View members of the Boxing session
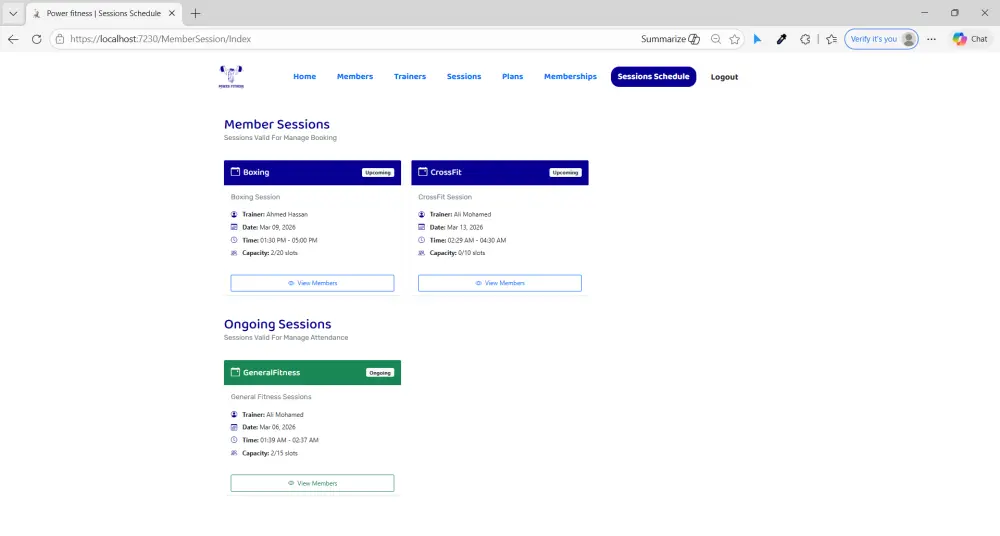The image size is (1000, 536). pyautogui.click(x=312, y=283)
